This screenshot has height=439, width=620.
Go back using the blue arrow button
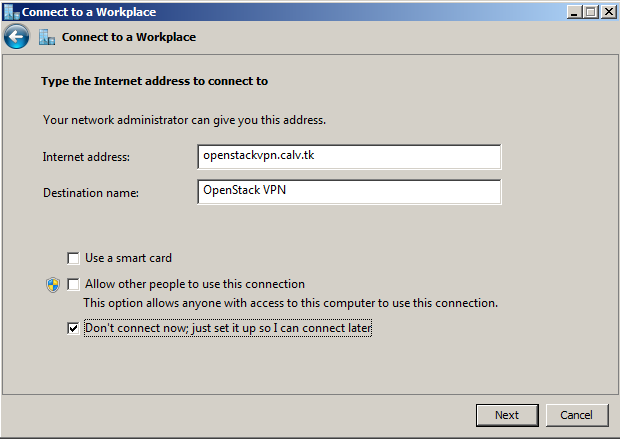(x=15, y=38)
